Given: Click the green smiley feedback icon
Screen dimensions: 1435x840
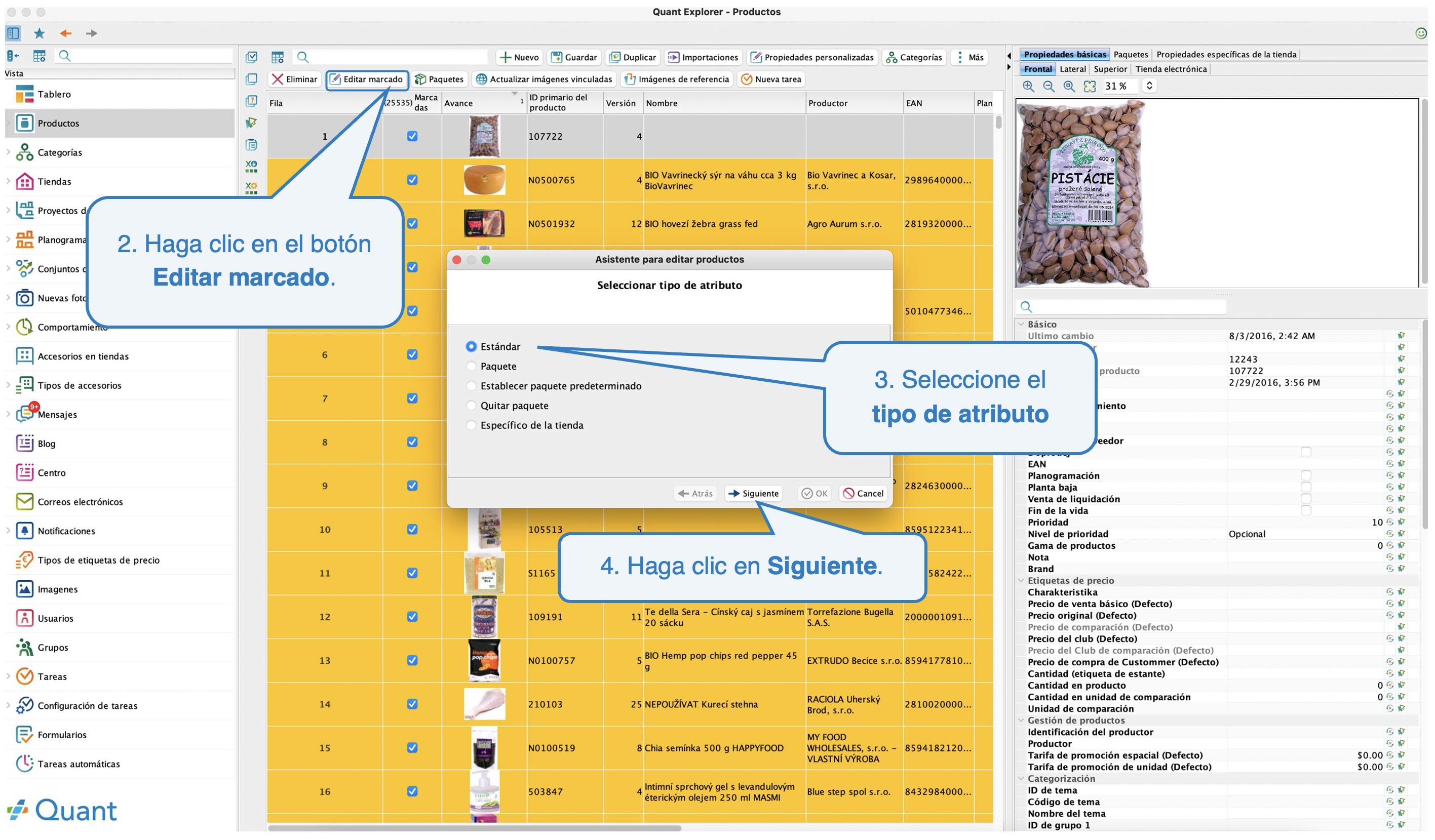Looking at the screenshot, I should click(1421, 33).
